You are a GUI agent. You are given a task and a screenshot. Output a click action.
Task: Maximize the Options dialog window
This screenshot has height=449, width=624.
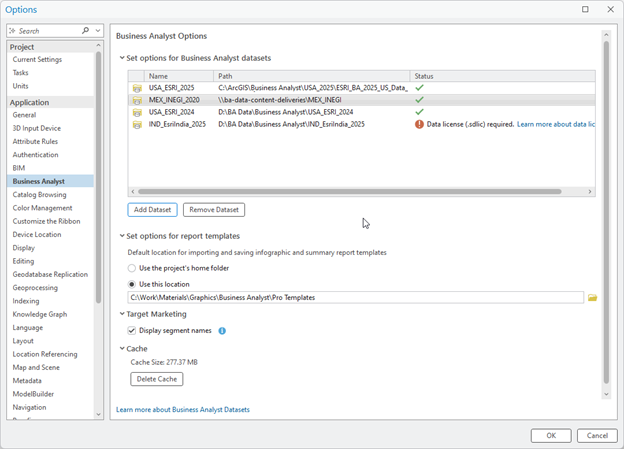585,9
